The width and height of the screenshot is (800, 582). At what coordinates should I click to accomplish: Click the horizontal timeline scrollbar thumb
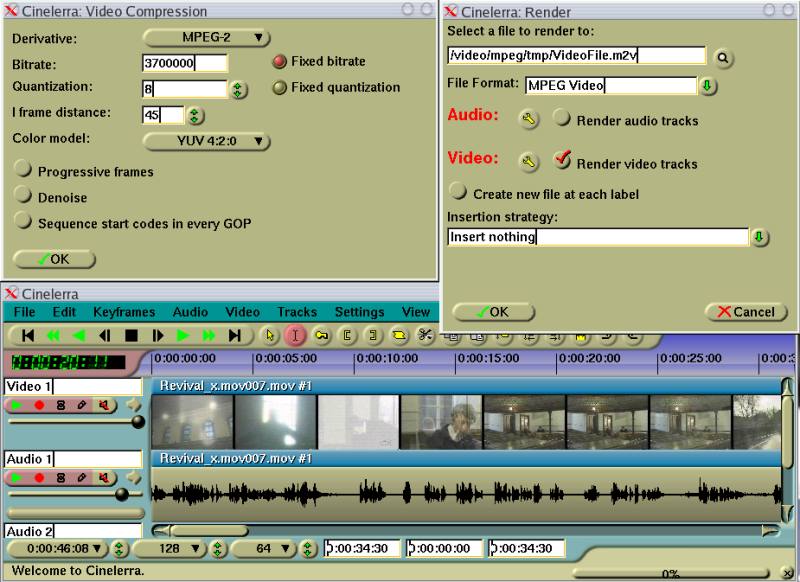point(209,531)
